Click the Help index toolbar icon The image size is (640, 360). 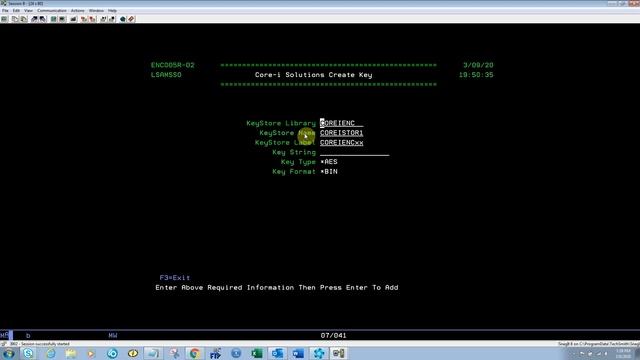tap(131, 19)
